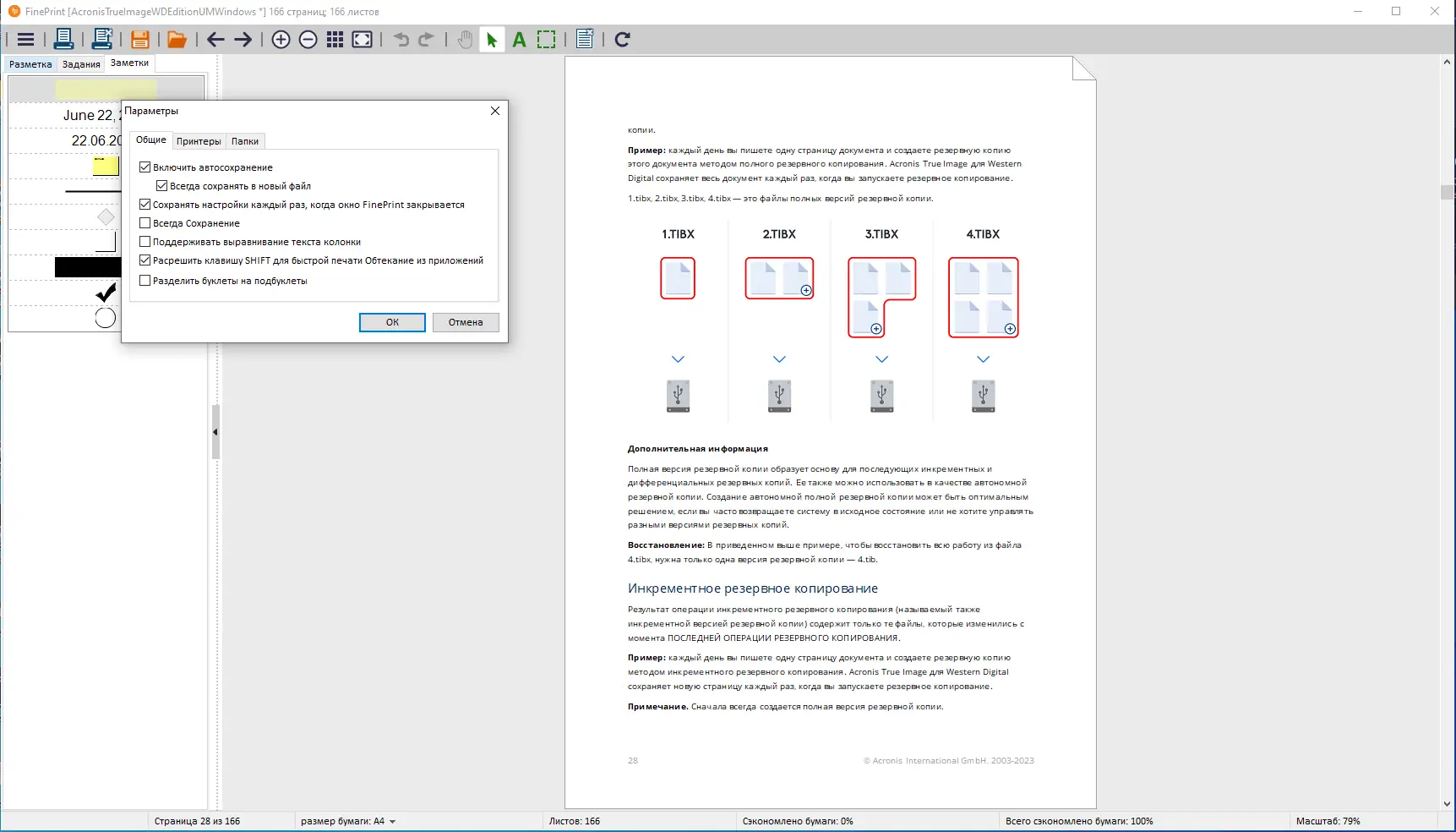The image size is (1456, 832).
Task: Click the Refresh circular arrow icon
Action: click(623, 40)
